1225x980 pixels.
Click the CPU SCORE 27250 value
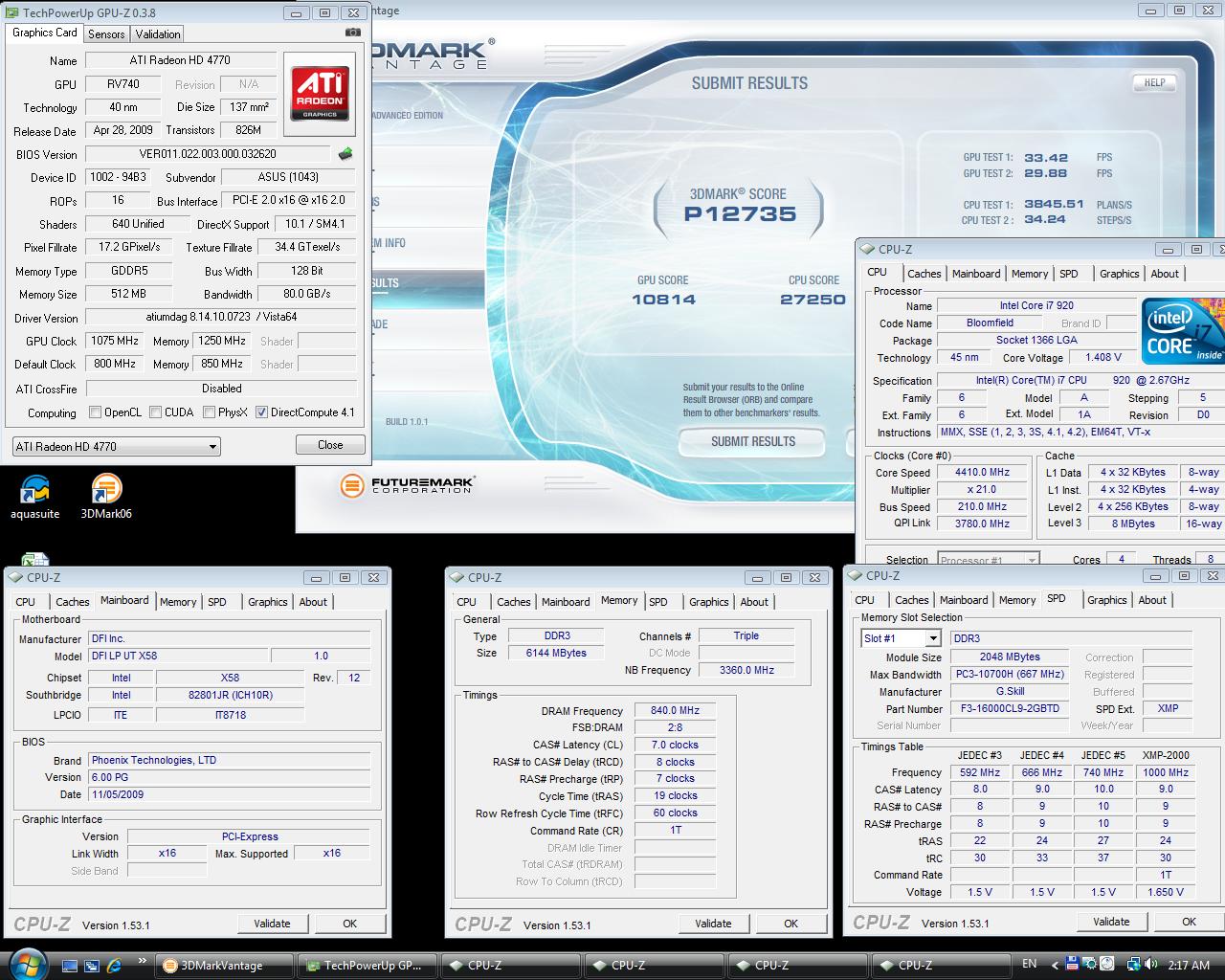coord(813,300)
